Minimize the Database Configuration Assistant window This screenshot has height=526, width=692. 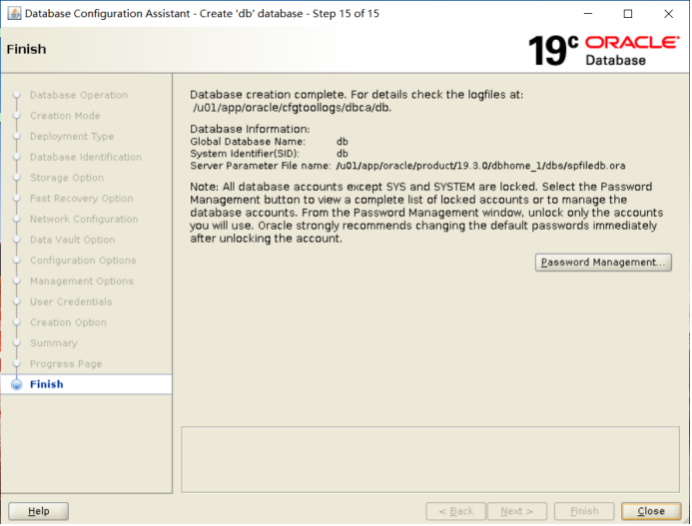[588, 14]
